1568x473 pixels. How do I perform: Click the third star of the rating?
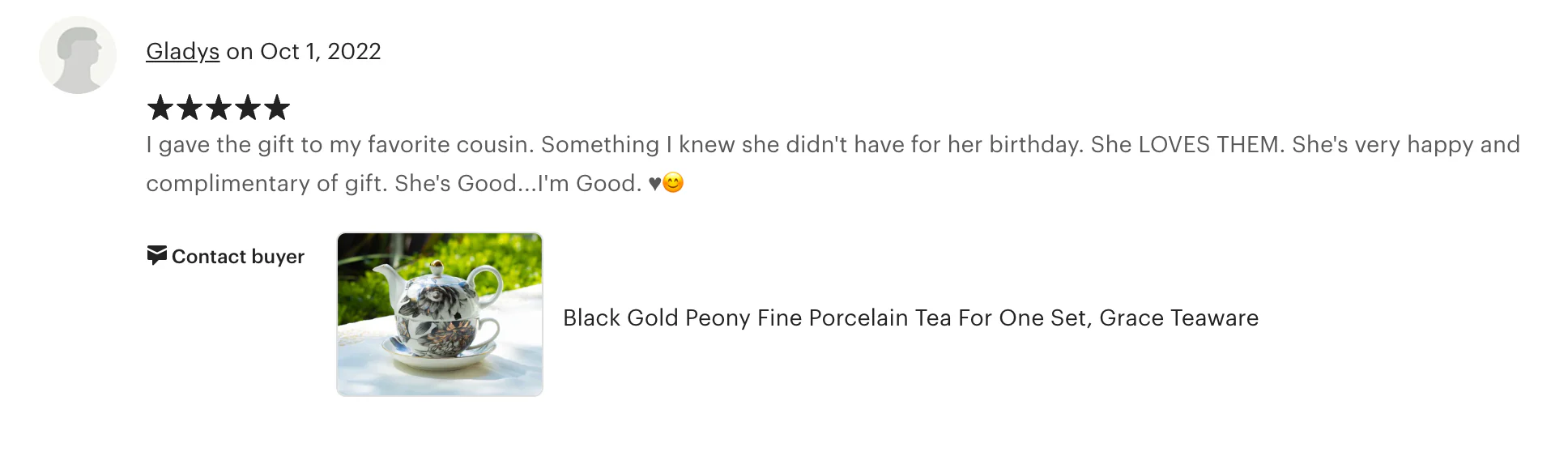[219, 107]
